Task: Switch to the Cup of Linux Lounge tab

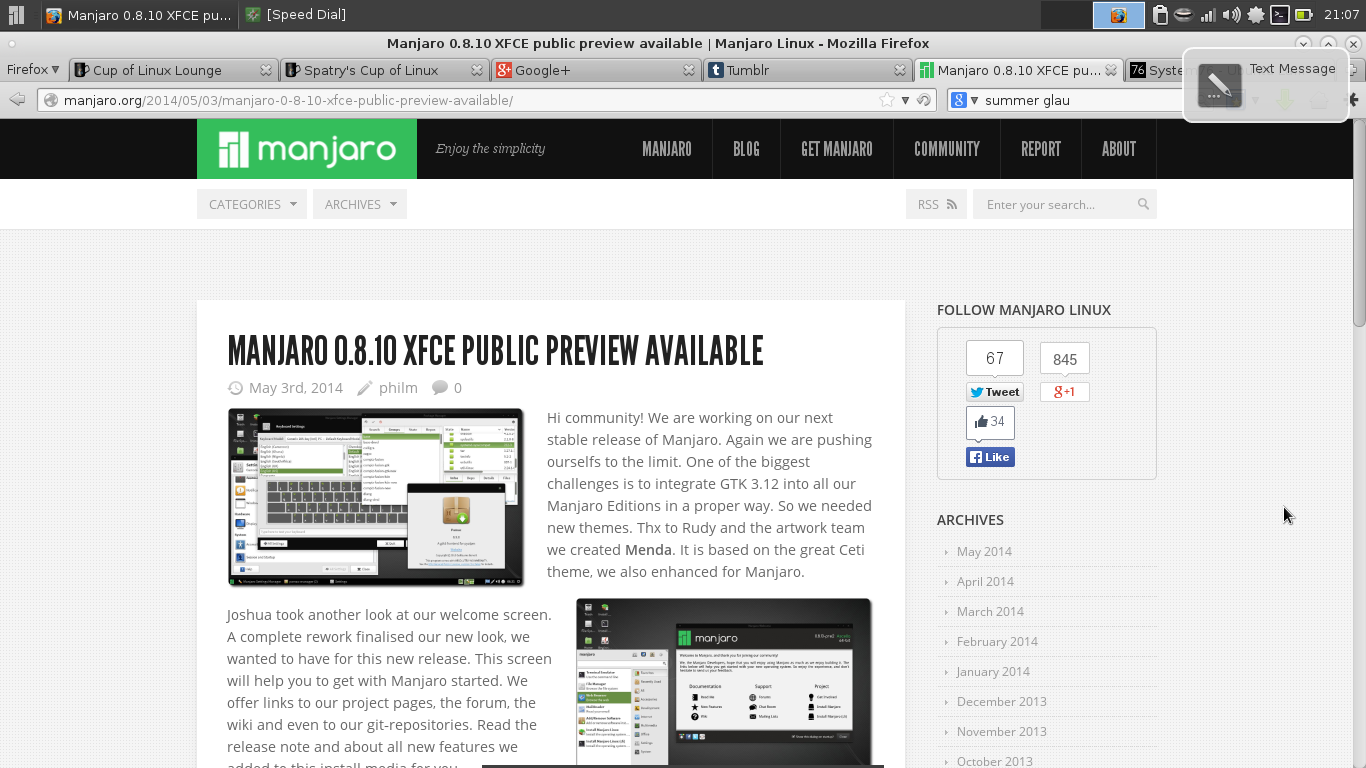Action: [x=175, y=70]
